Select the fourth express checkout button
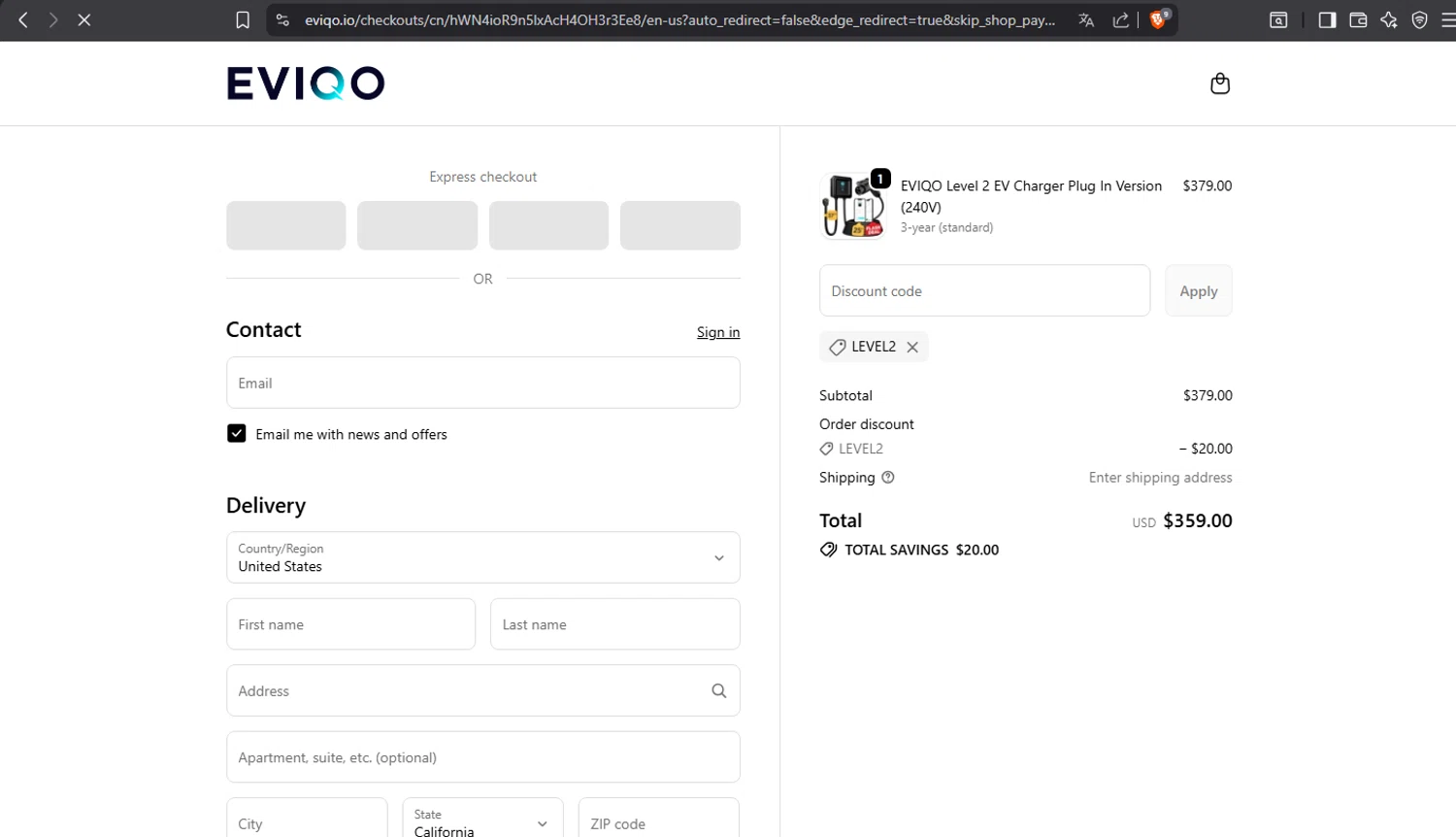1456x837 pixels. [x=680, y=225]
